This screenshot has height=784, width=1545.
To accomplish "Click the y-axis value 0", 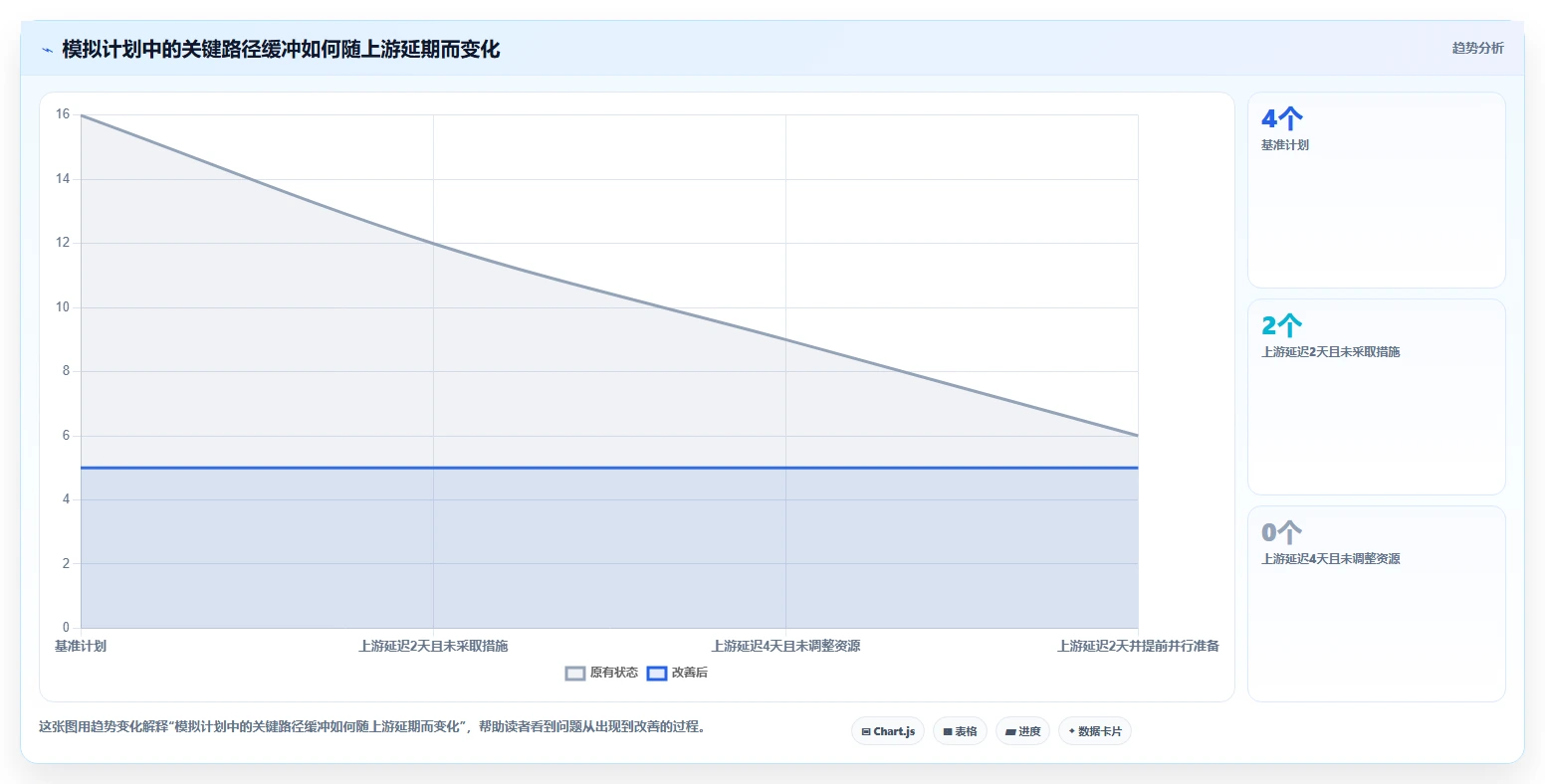I will click(x=67, y=628).
